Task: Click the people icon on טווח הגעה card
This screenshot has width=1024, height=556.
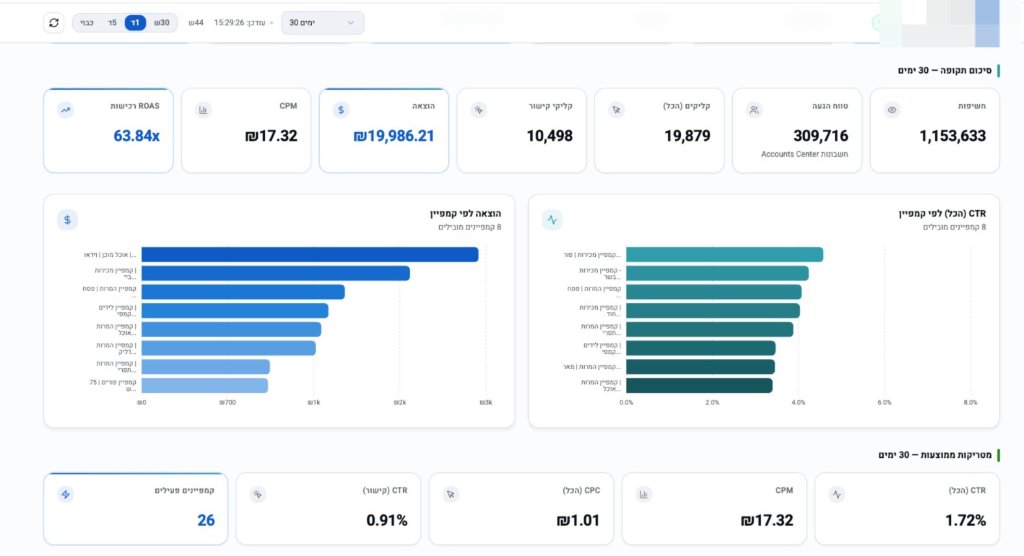Action: click(x=754, y=110)
